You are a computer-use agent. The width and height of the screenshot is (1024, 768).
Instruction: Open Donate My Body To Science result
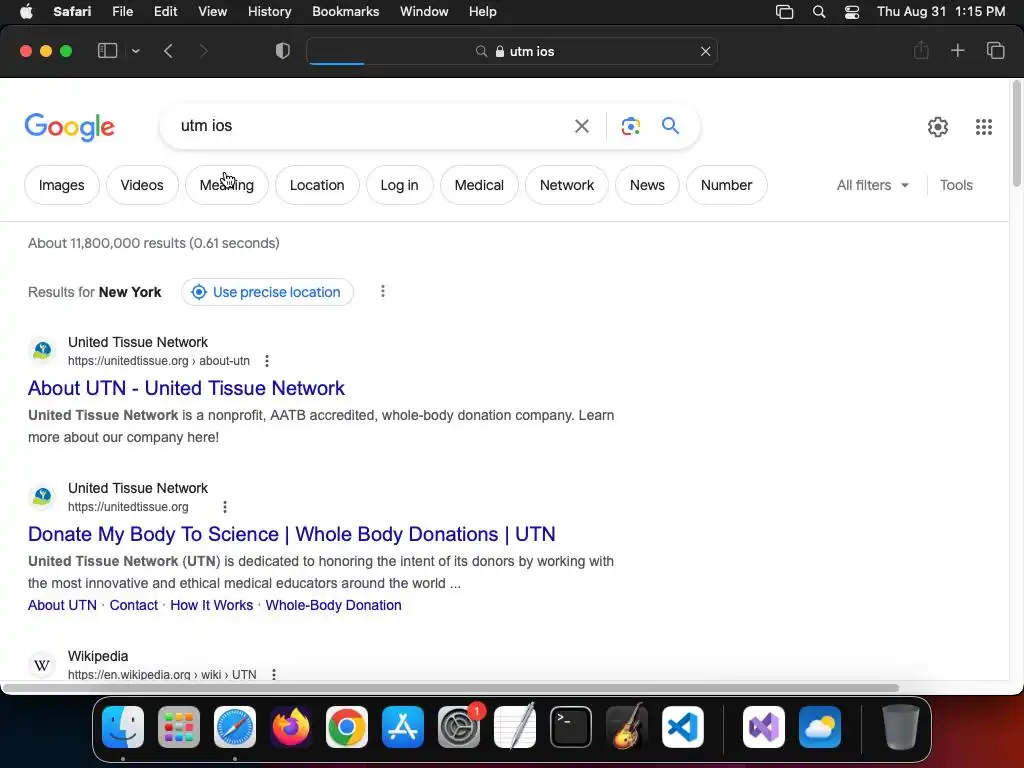(x=291, y=534)
